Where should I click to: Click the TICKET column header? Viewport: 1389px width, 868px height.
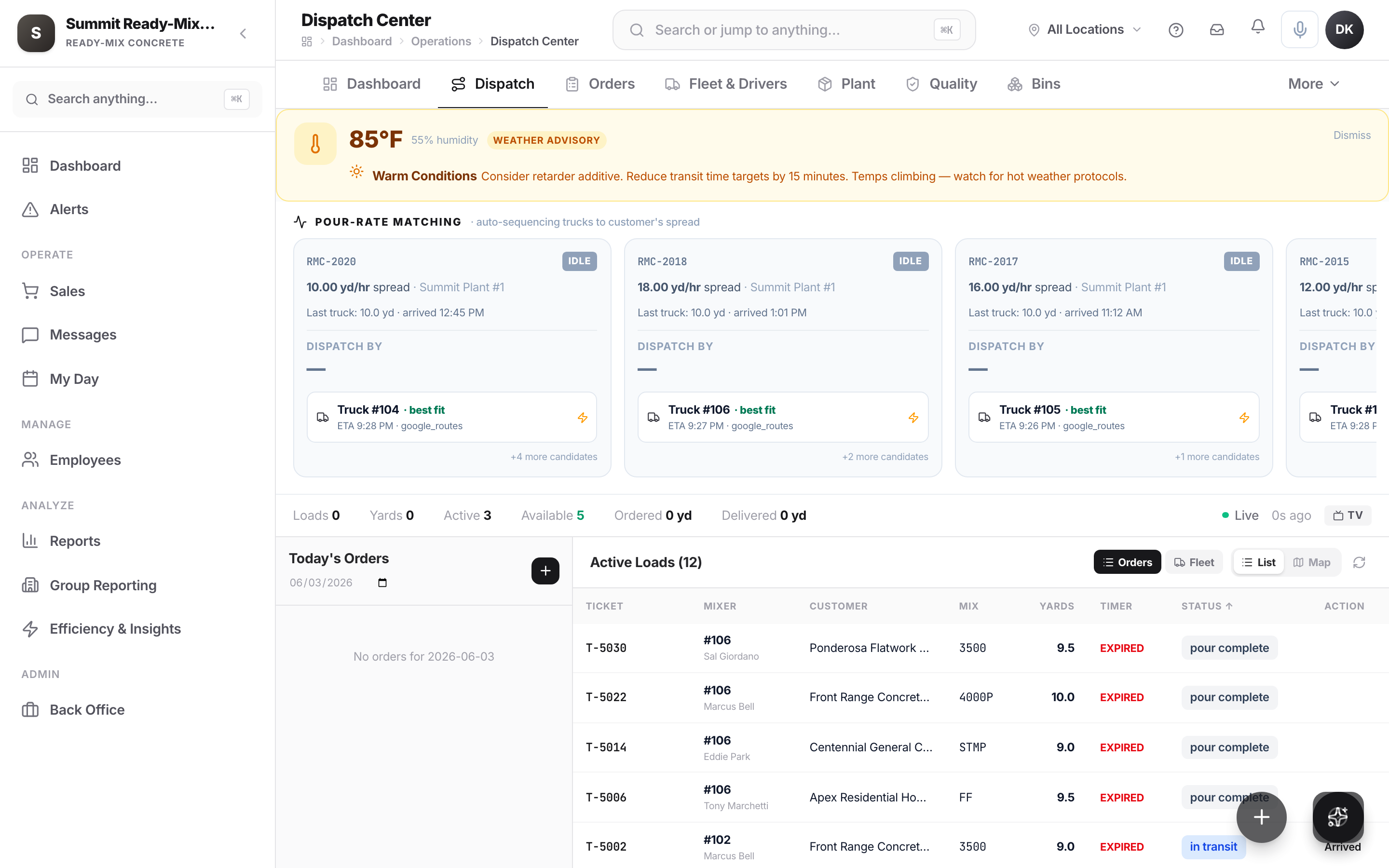pos(604,606)
